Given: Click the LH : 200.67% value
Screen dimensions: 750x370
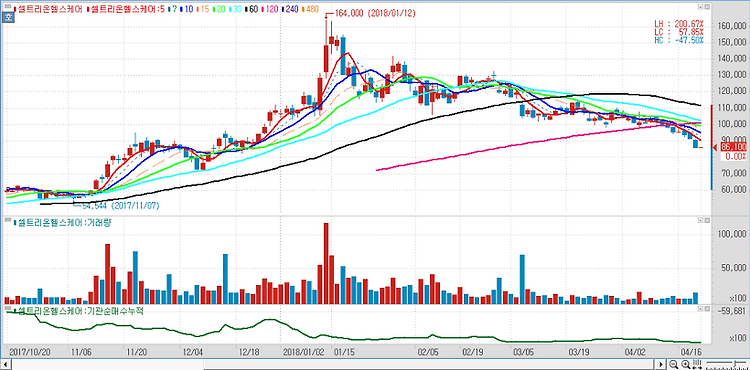Looking at the screenshot, I should point(679,23).
